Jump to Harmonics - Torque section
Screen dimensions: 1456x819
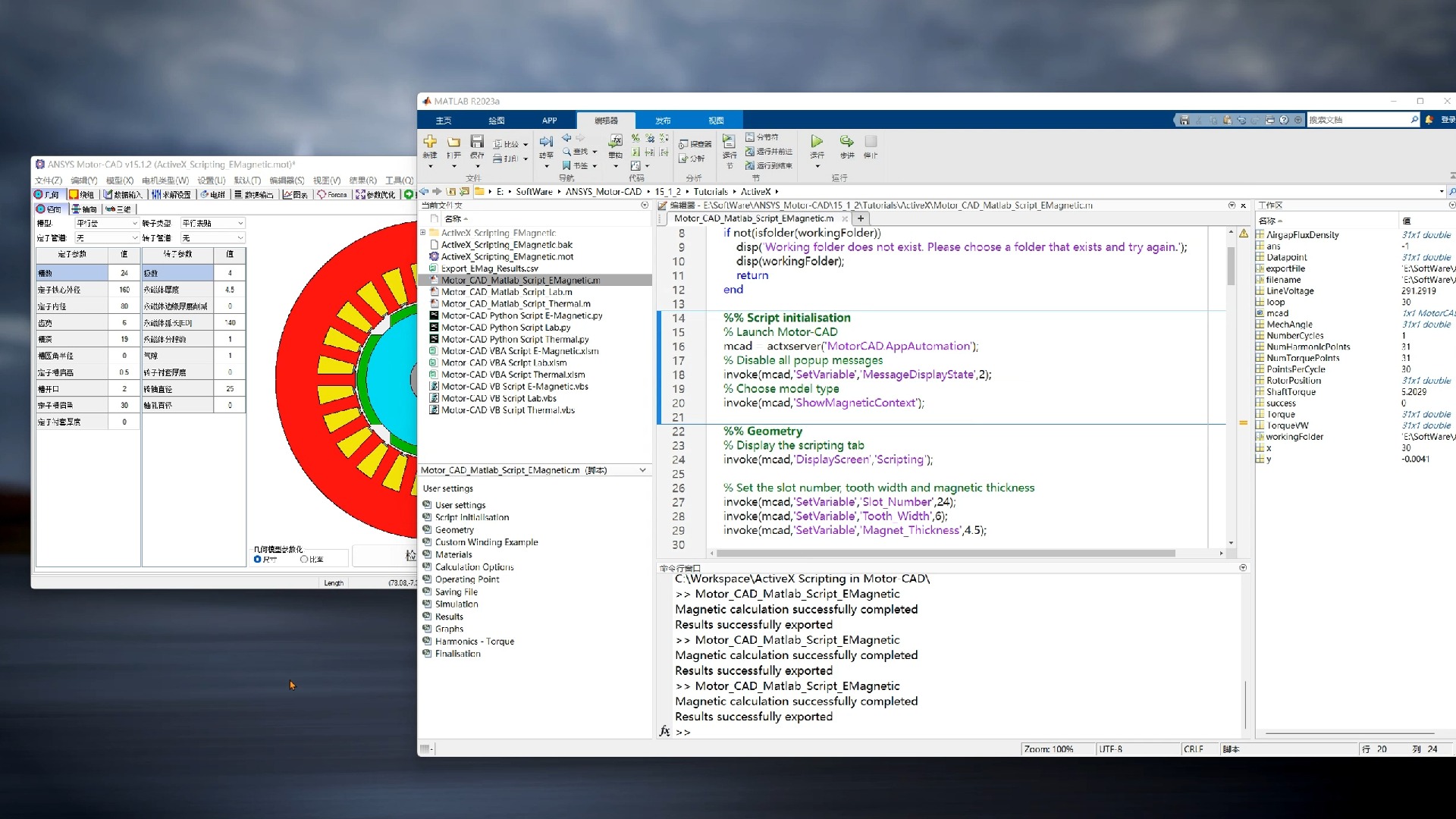coord(475,642)
